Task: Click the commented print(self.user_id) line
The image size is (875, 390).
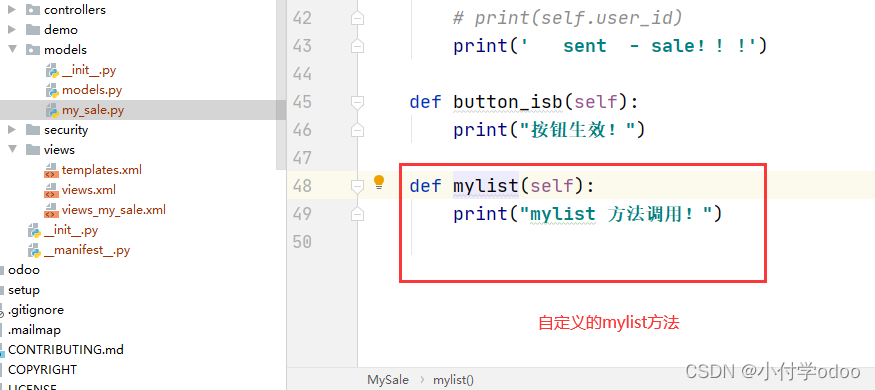Action: click(x=568, y=18)
